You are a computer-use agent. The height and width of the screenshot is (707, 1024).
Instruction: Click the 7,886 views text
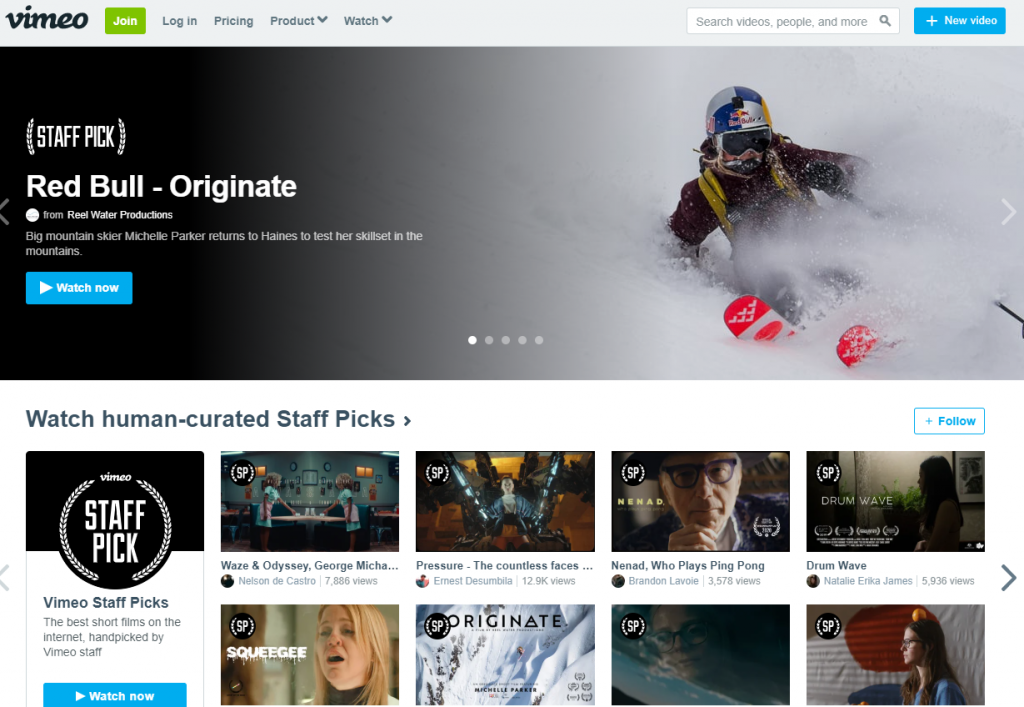[351, 581]
